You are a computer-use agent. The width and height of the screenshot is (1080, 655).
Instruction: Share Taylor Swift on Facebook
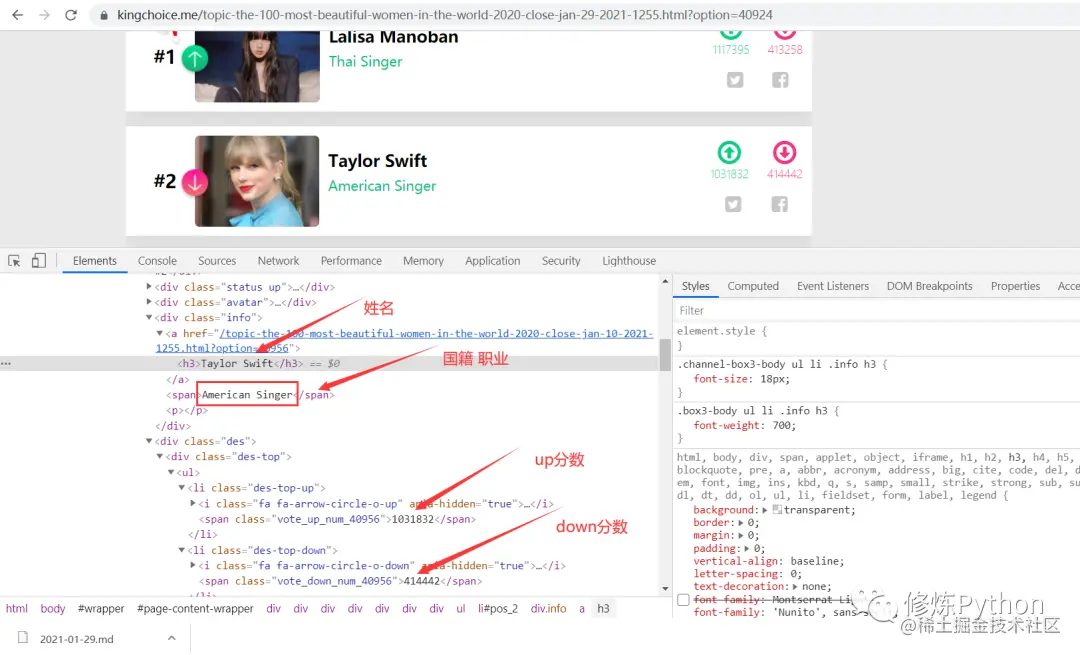point(780,204)
